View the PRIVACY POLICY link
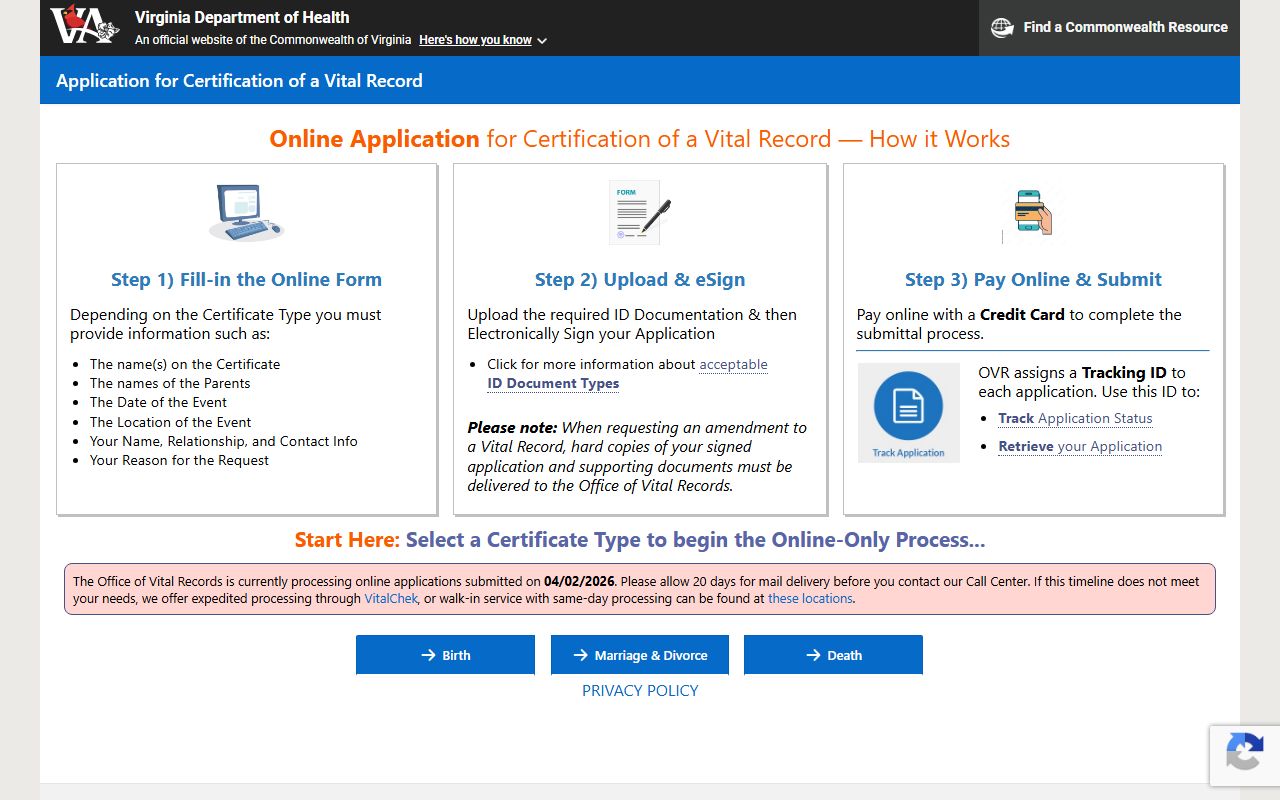This screenshot has width=1280, height=800. pos(640,690)
